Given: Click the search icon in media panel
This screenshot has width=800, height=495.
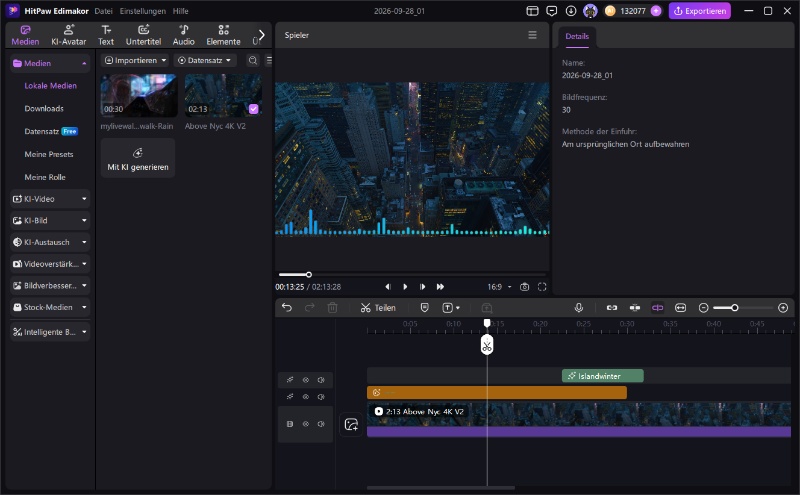Looking at the screenshot, I should coord(253,60).
